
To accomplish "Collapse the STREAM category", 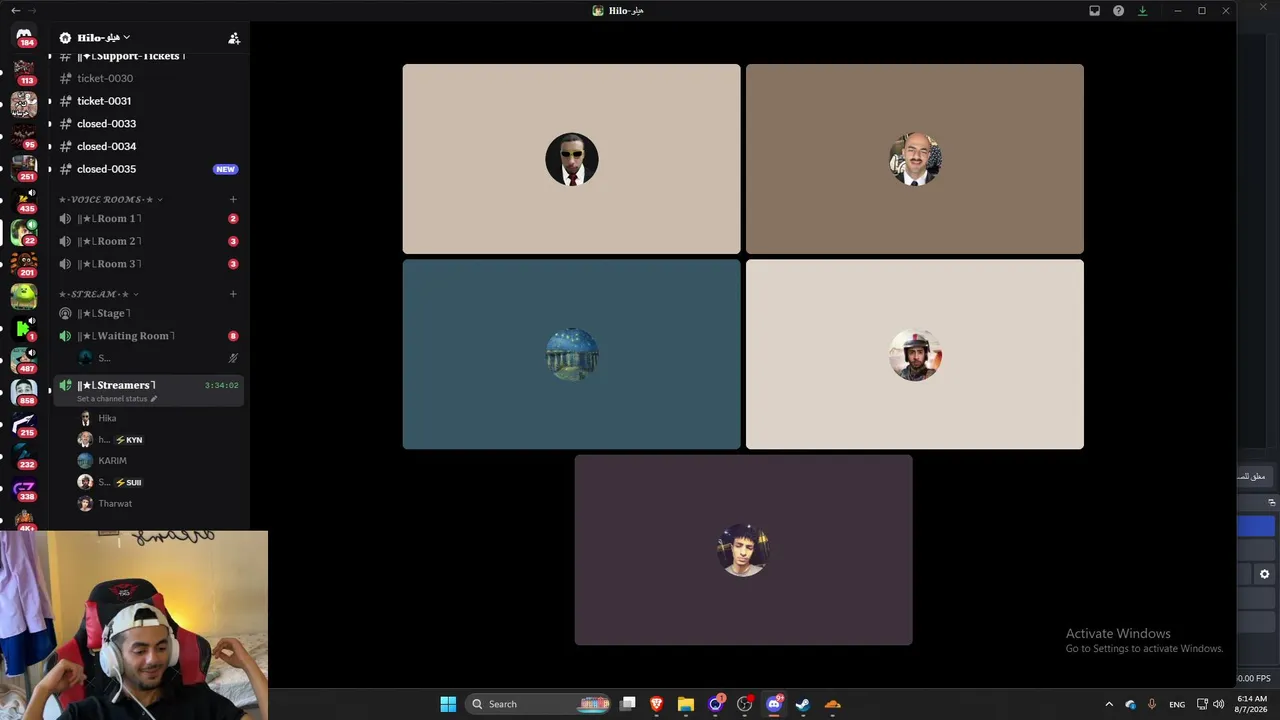I will (98, 294).
